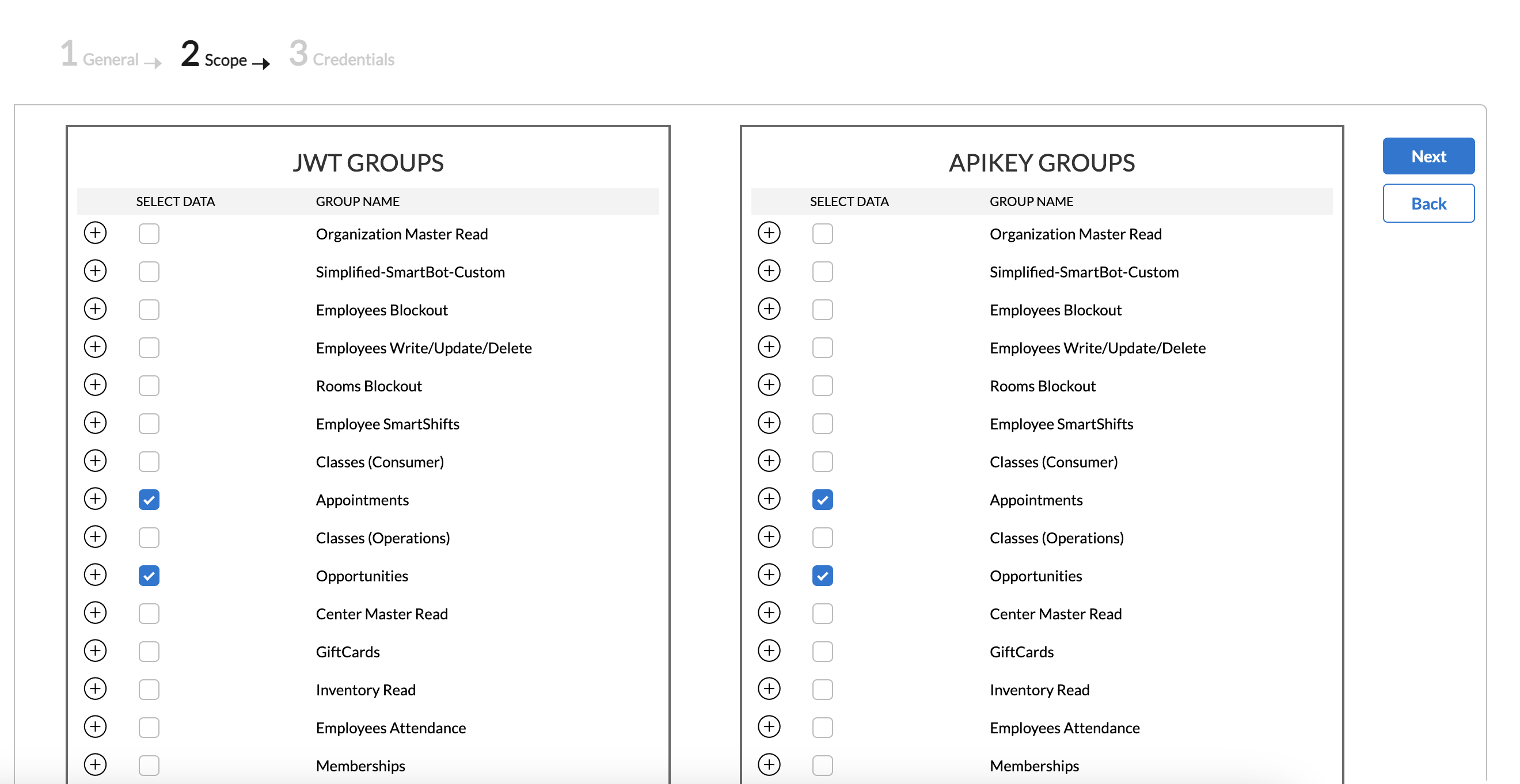The image size is (1520, 784).
Task: Check APIKEY Rooms Blockout checkbox
Action: (823, 386)
